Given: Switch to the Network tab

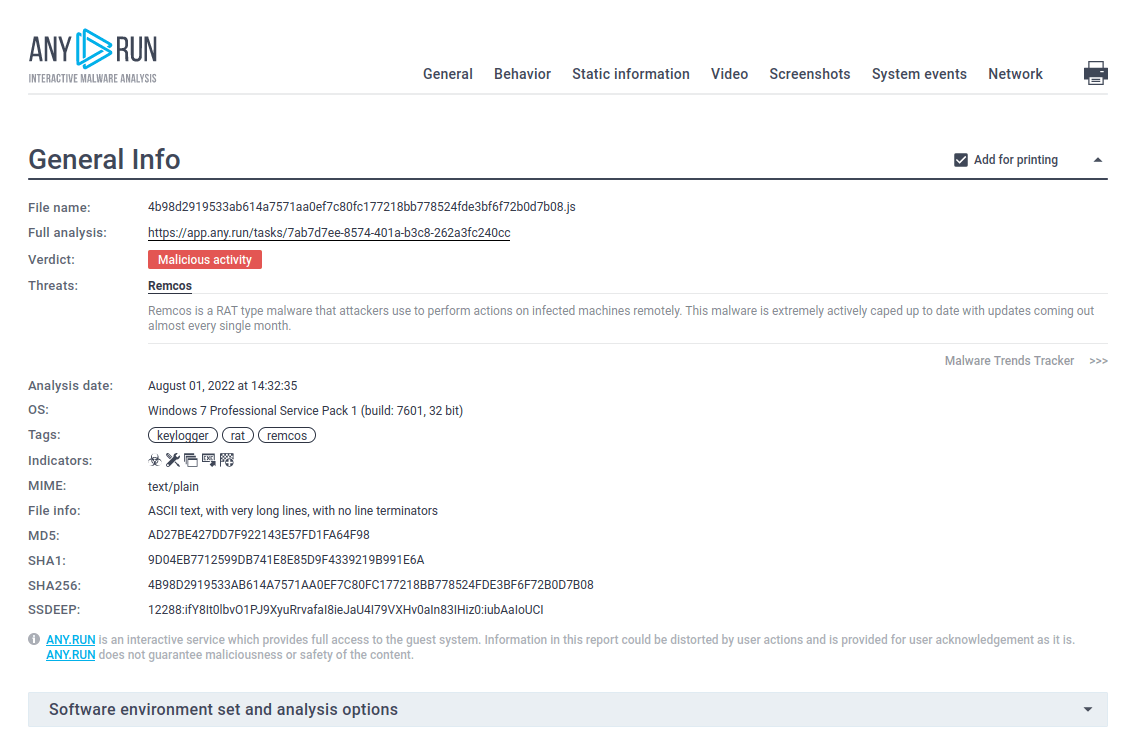Looking at the screenshot, I should click(x=1015, y=74).
